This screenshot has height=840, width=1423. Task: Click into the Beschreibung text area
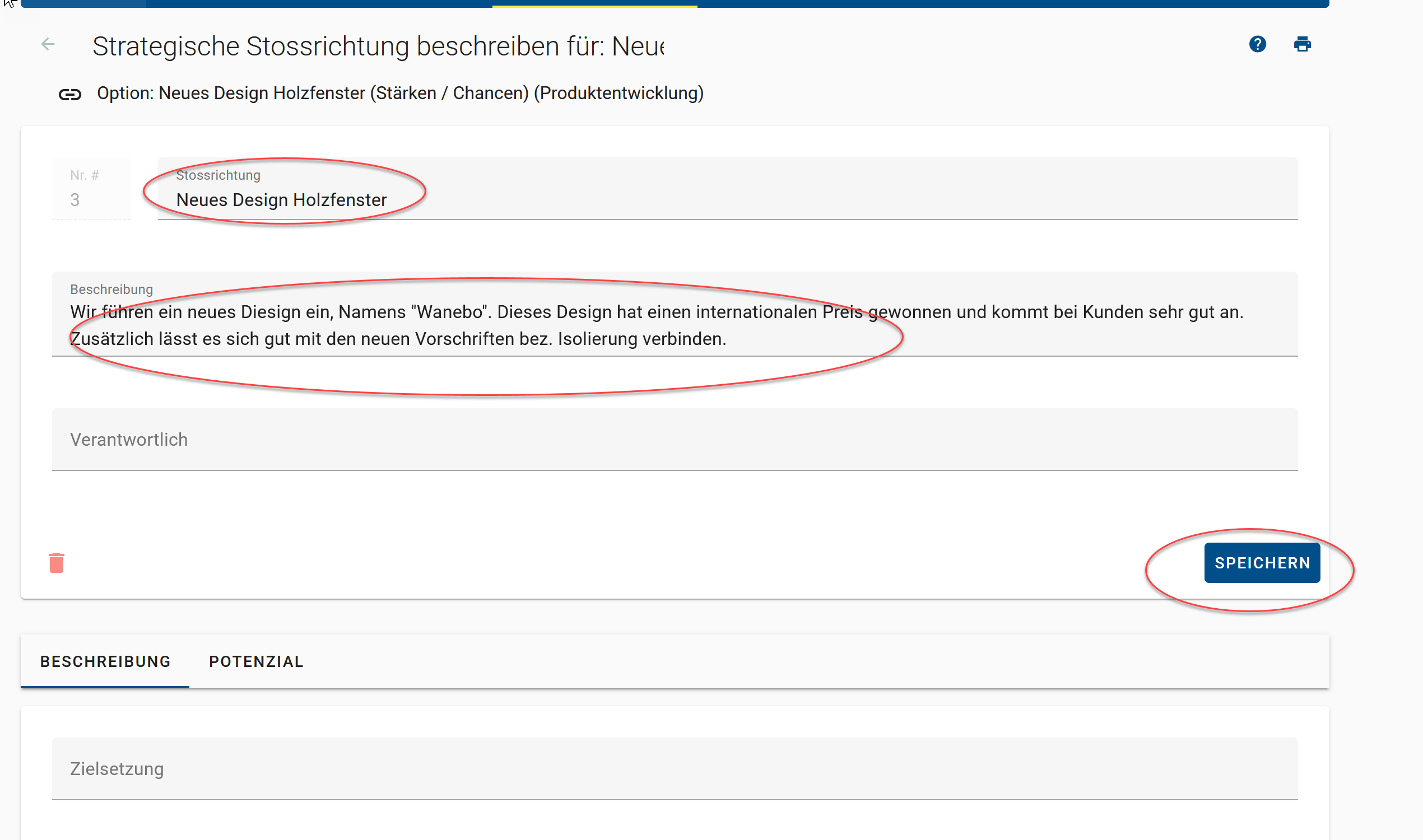tap(675, 314)
